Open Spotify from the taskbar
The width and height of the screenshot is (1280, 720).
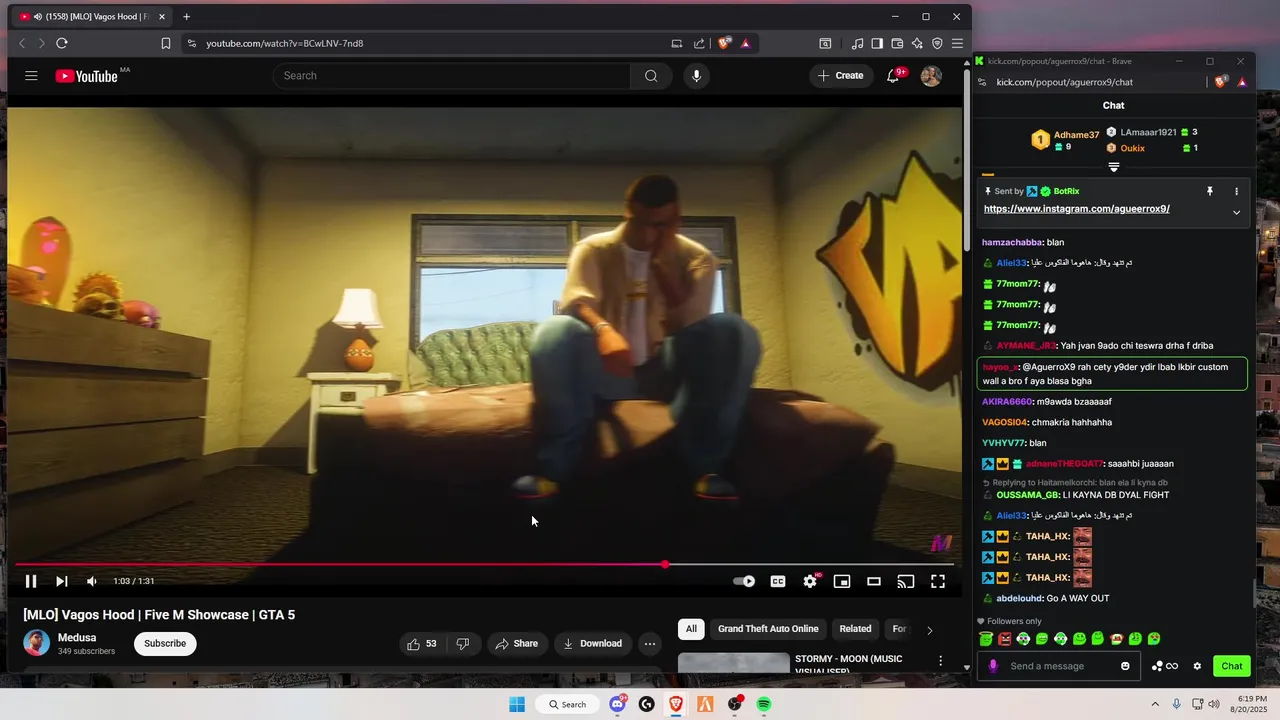coord(764,704)
